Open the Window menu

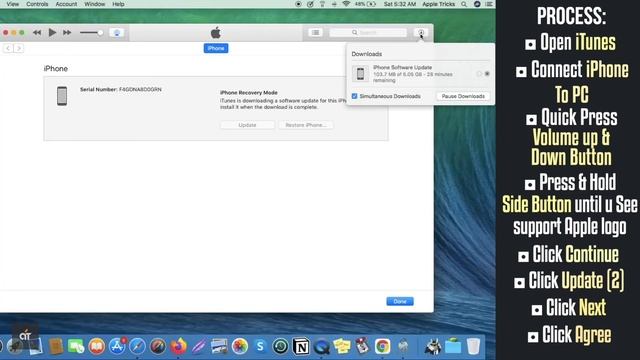point(94,4)
